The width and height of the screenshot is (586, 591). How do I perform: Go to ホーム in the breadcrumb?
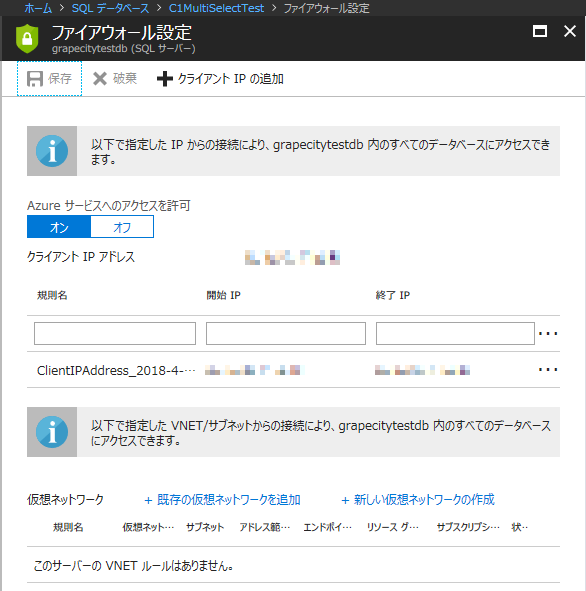point(38,8)
